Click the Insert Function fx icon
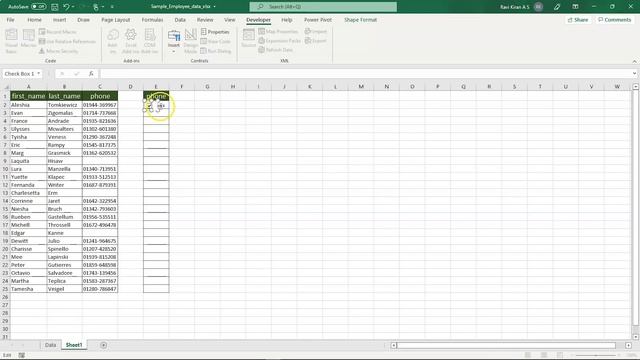The height and width of the screenshot is (360, 640). pos(91,73)
